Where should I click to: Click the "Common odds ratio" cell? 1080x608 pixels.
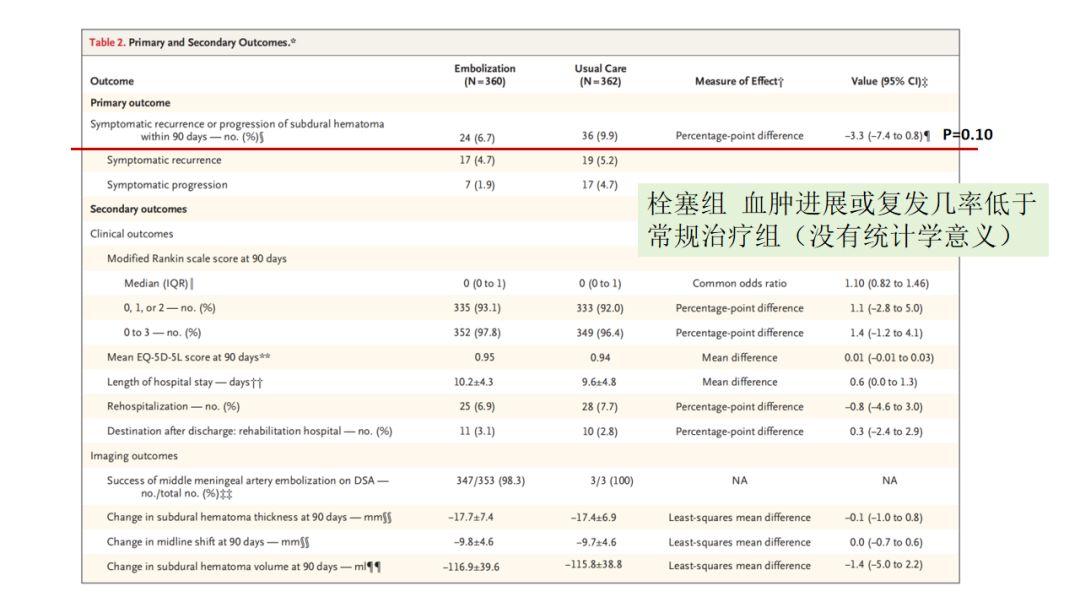(x=739, y=283)
